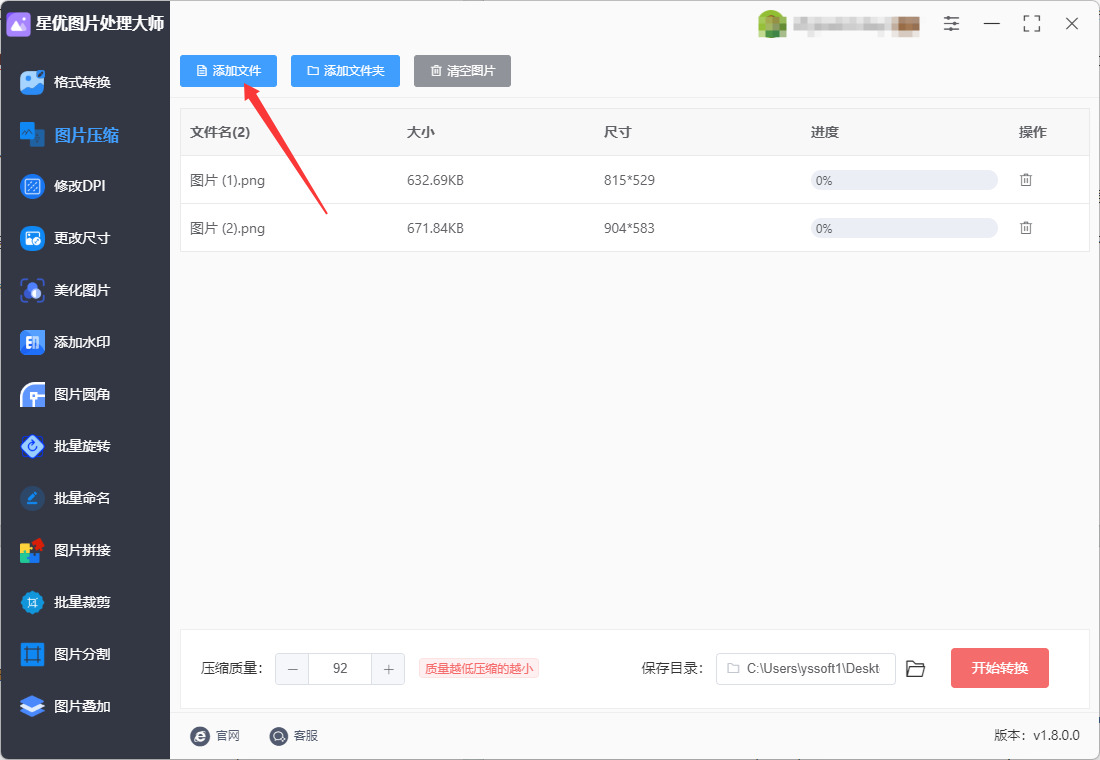Open the 图片分割 image split tool

[65, 654]
